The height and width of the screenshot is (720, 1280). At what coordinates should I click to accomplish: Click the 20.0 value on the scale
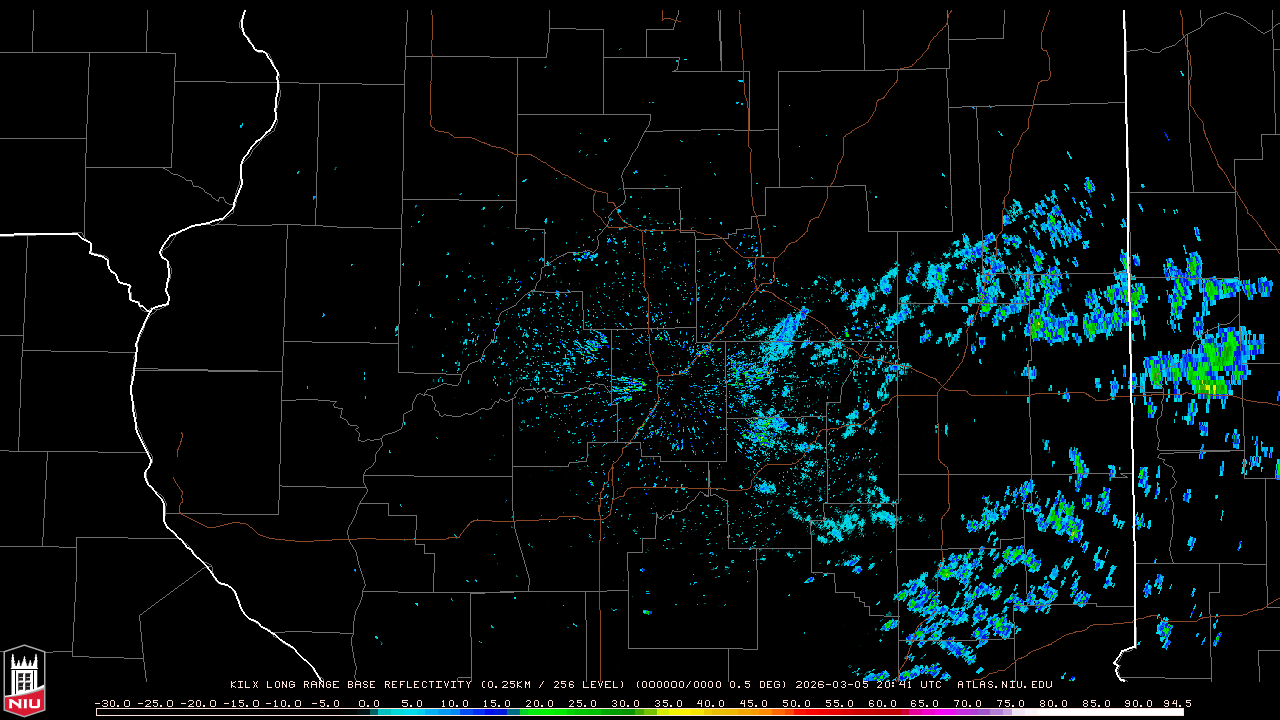(x=540, y=703)
